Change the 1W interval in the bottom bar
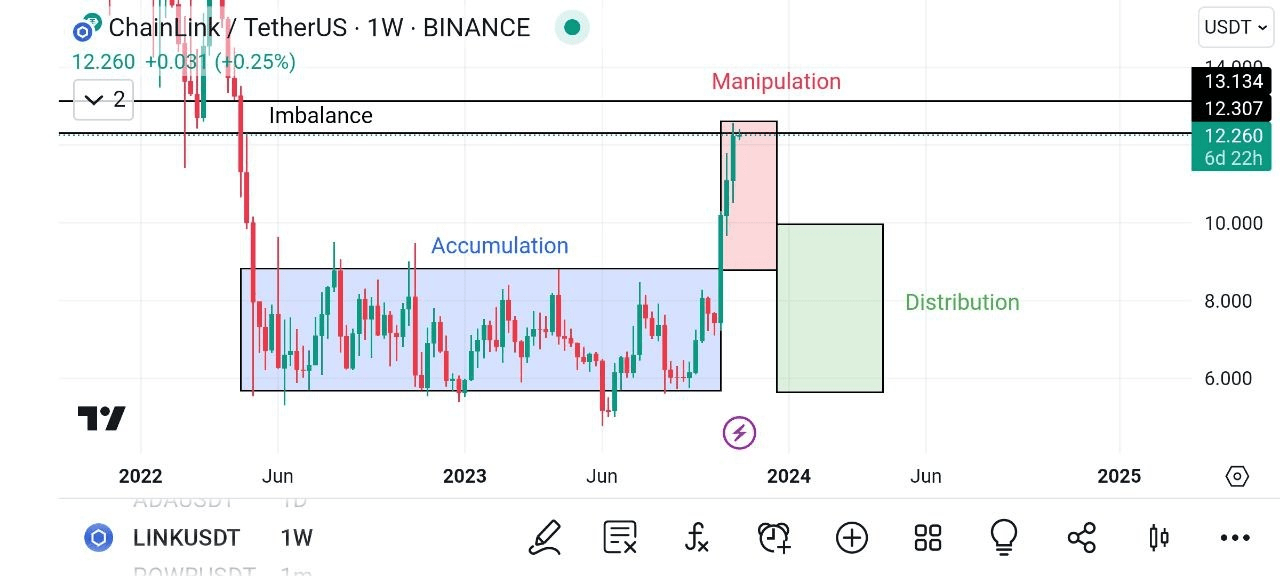The height and width of the screenshot is (576, 1280). click(297, 538)
